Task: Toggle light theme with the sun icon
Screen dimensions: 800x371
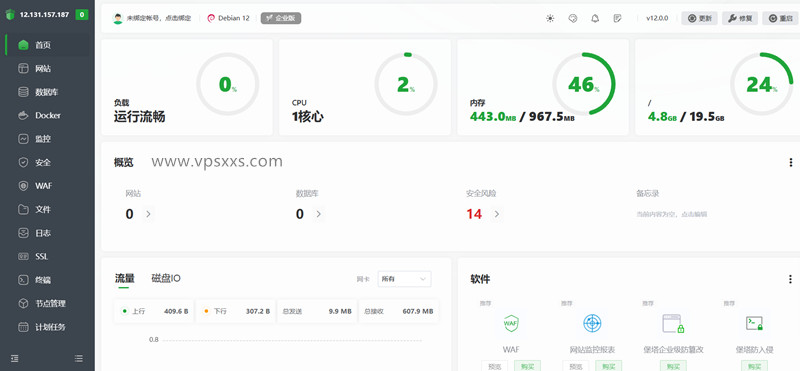Action: coord(550,18)
